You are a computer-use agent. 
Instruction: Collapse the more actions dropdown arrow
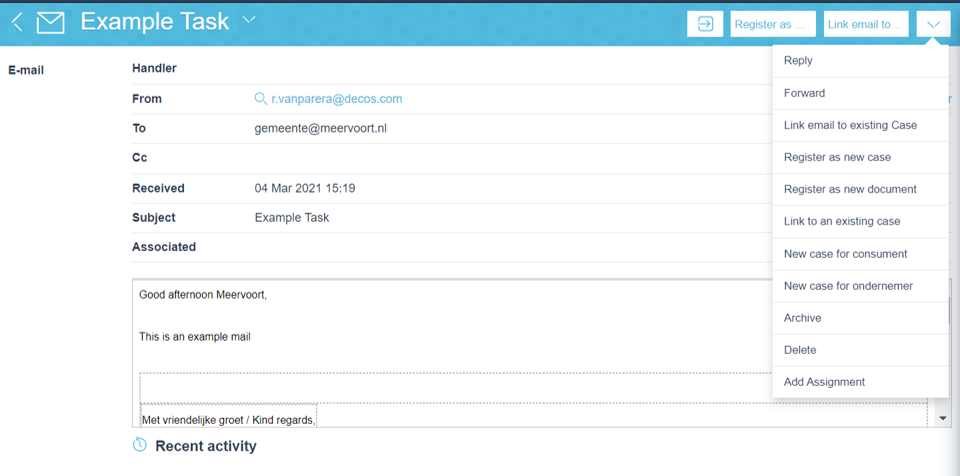(x=933, y=24)
